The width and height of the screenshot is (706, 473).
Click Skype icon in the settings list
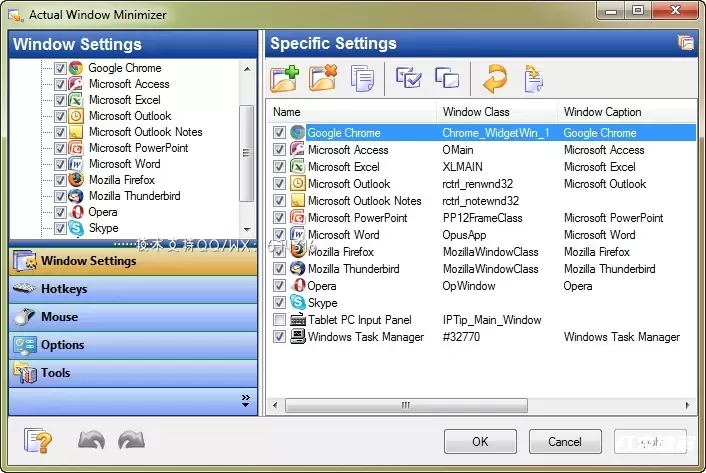click(x=298, y=302)
